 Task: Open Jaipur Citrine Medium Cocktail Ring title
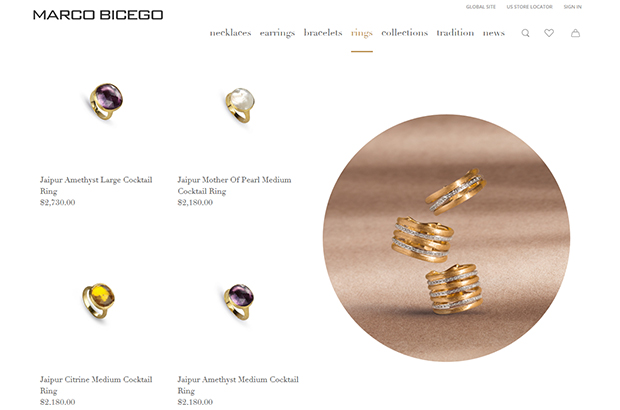(96, 385)
